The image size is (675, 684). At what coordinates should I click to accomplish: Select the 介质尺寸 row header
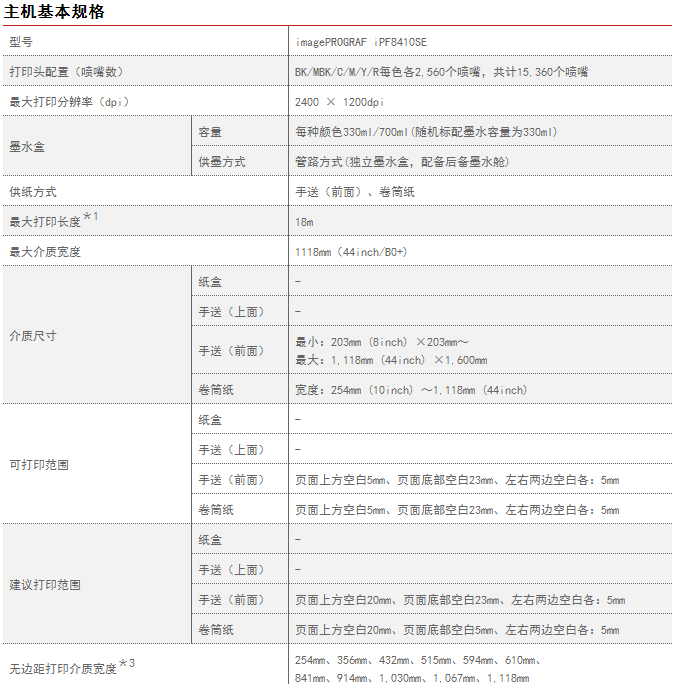pyautogui.click(x=33, y=335)
